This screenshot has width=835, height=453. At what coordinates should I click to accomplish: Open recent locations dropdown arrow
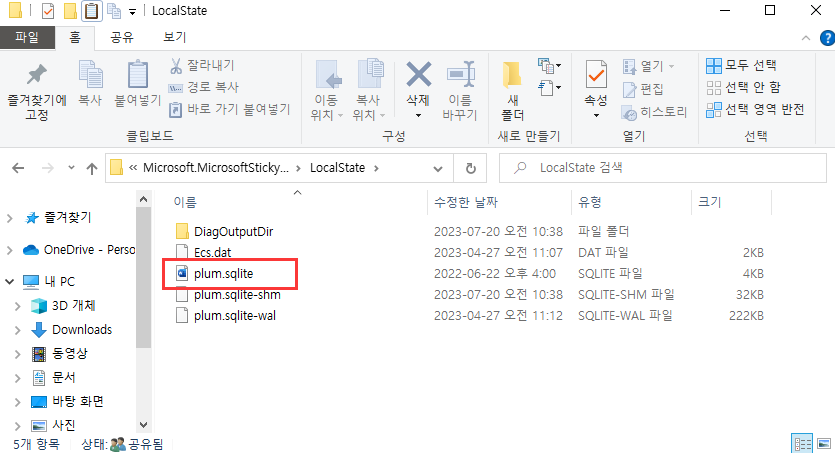tap(71, 168)
